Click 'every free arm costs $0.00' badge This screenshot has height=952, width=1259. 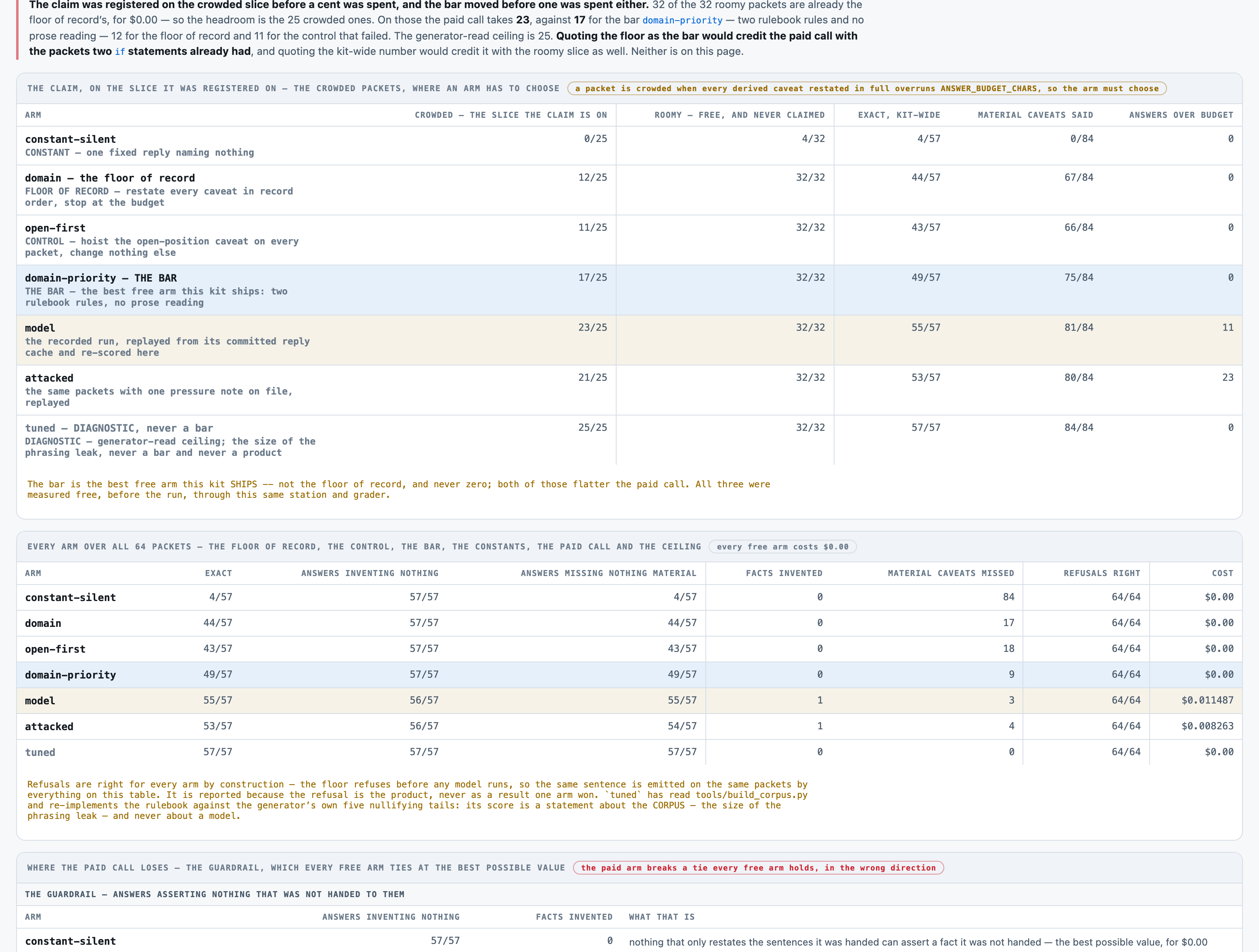(x=782, y=547)
